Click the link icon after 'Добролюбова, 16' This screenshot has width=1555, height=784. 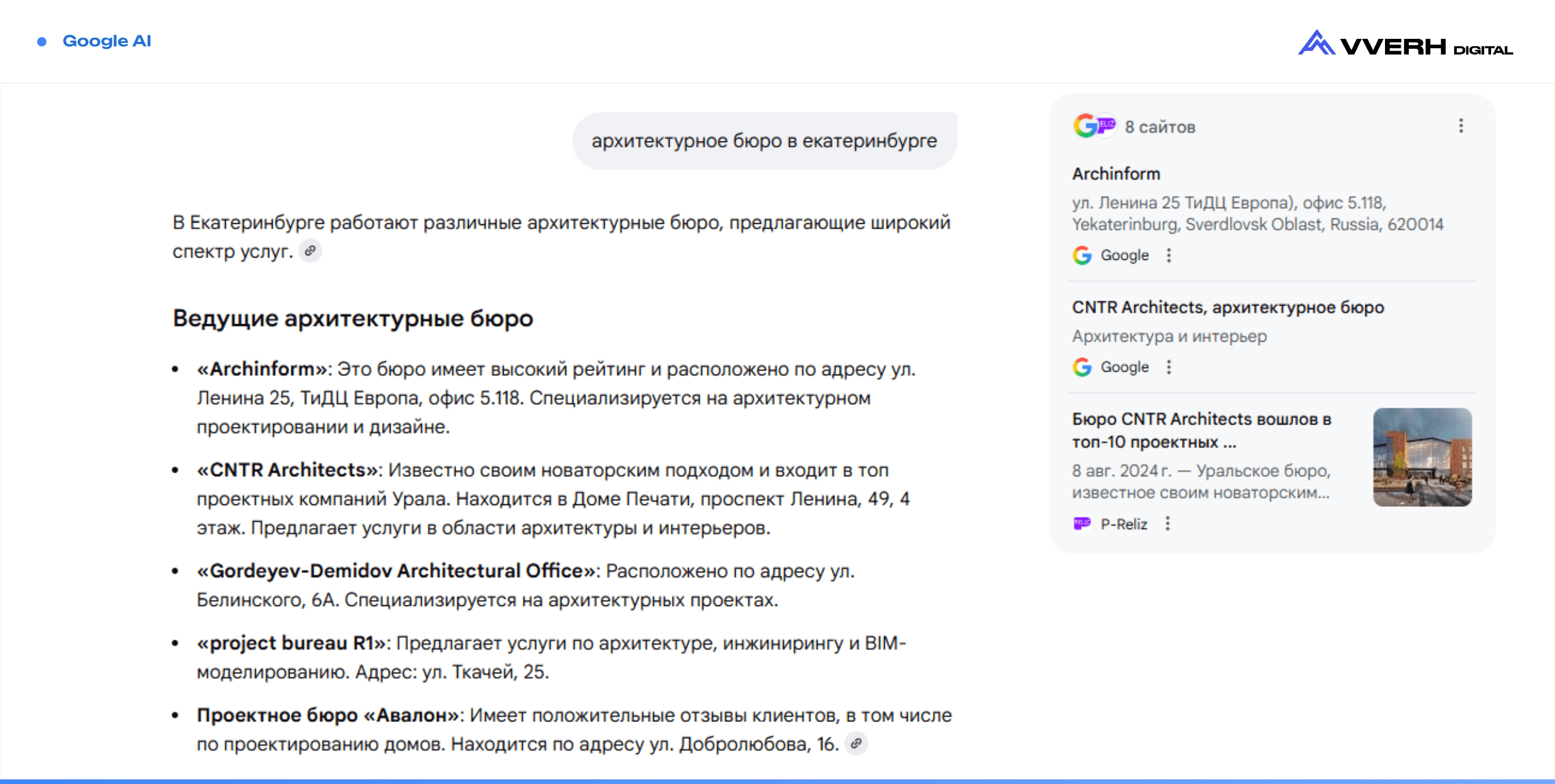pos(855,743)
